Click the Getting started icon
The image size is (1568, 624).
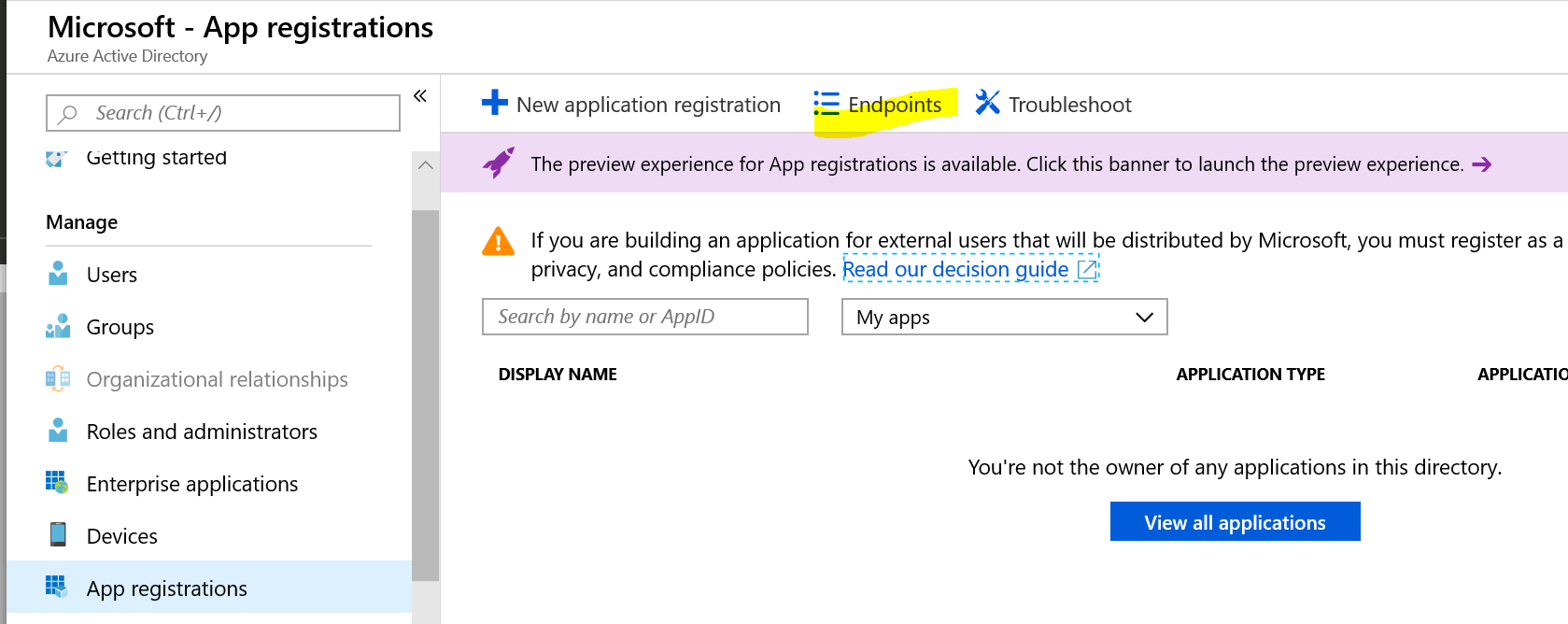tap(57, 158)
